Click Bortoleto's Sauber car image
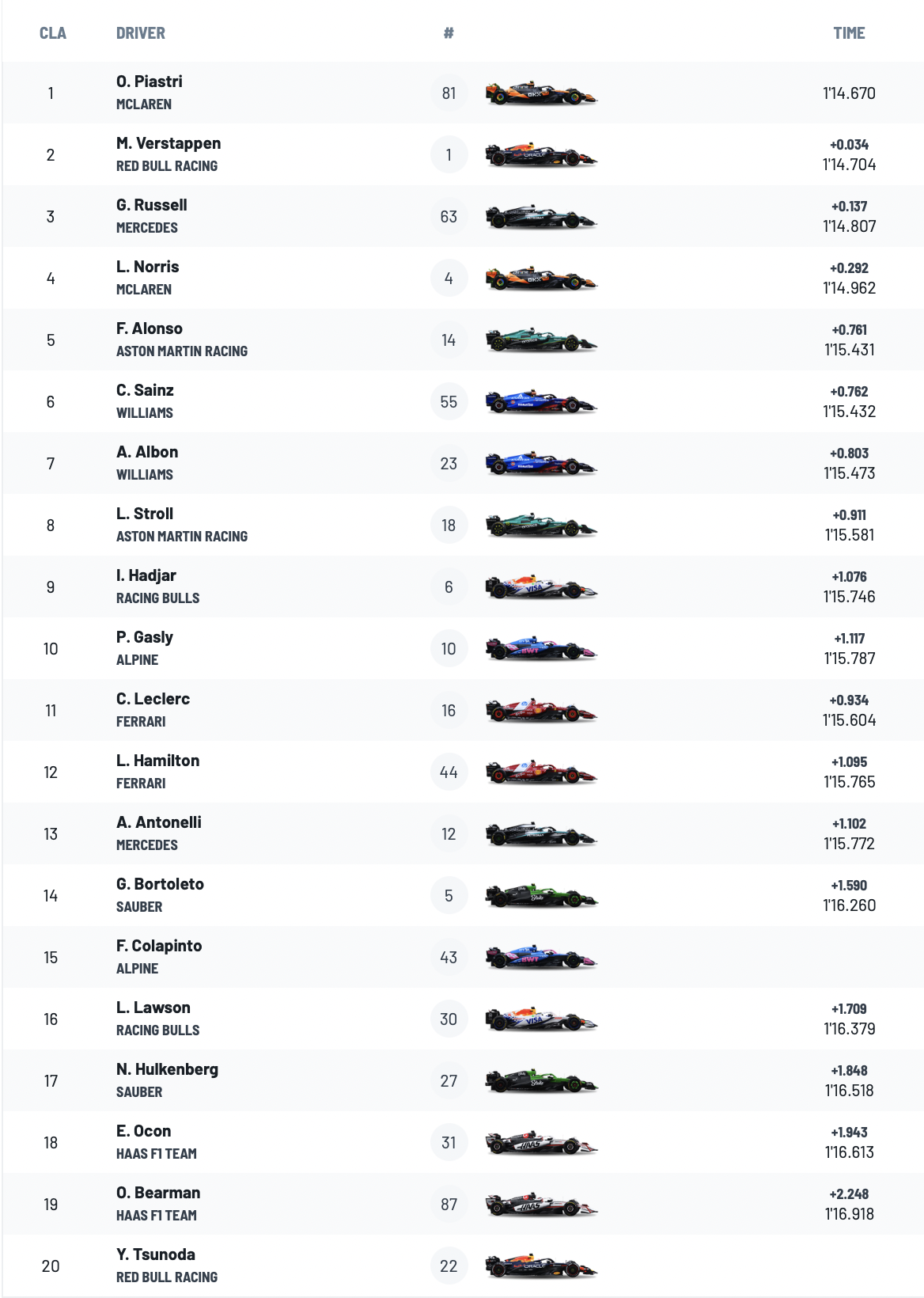Image resolution: width=924 pixels, height=1298 pixels. pos(541,896)
